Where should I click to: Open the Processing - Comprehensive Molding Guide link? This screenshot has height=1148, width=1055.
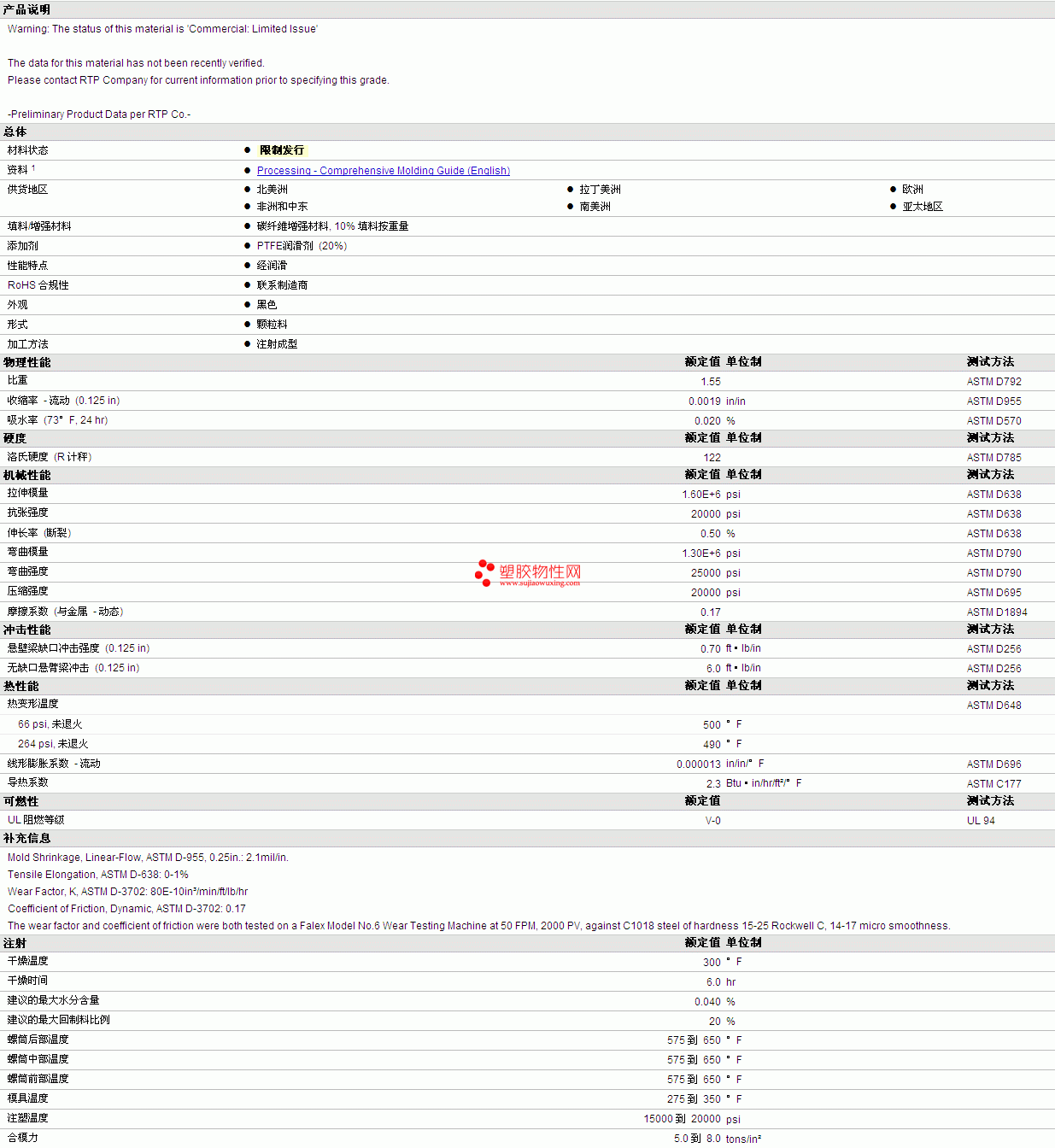click(384, 171)
